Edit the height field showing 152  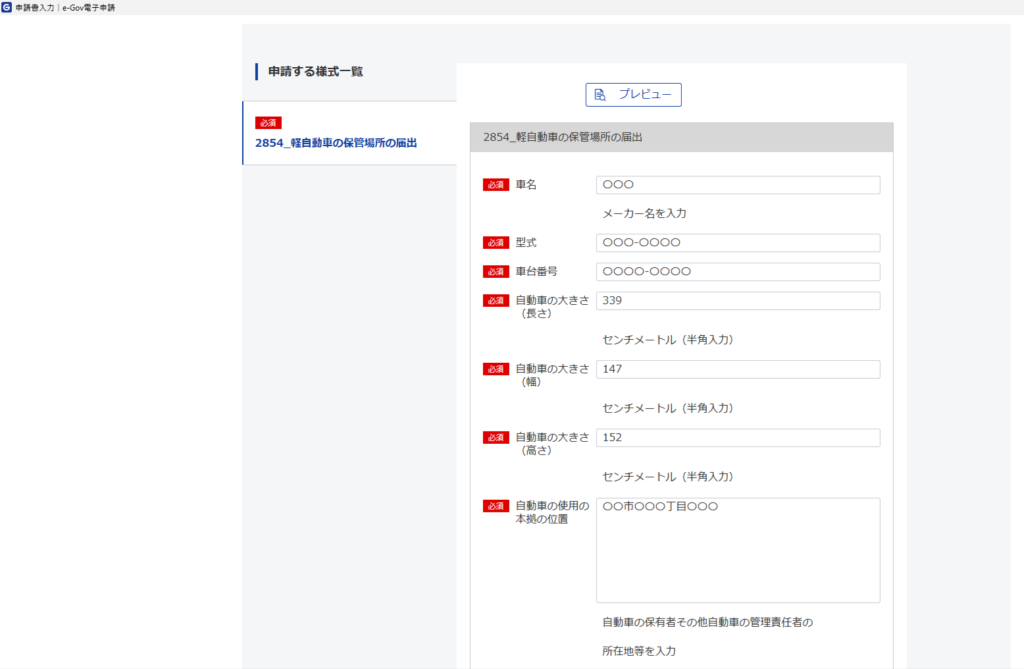tap(737, 438)
